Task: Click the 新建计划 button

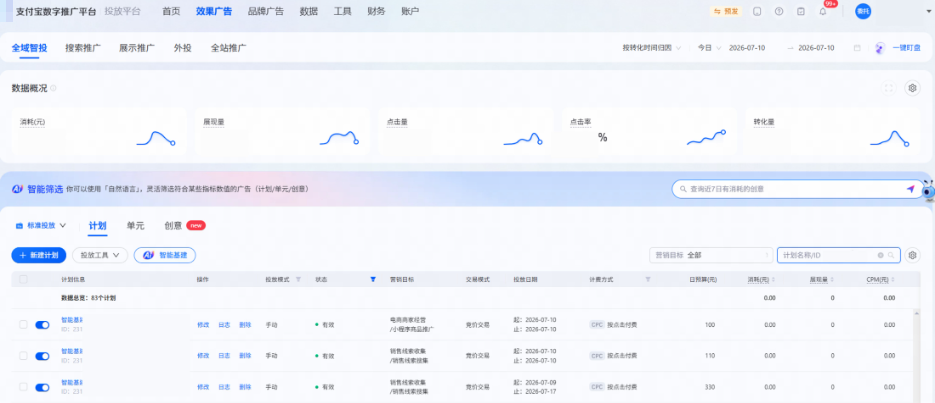Action: coord(39,255)
